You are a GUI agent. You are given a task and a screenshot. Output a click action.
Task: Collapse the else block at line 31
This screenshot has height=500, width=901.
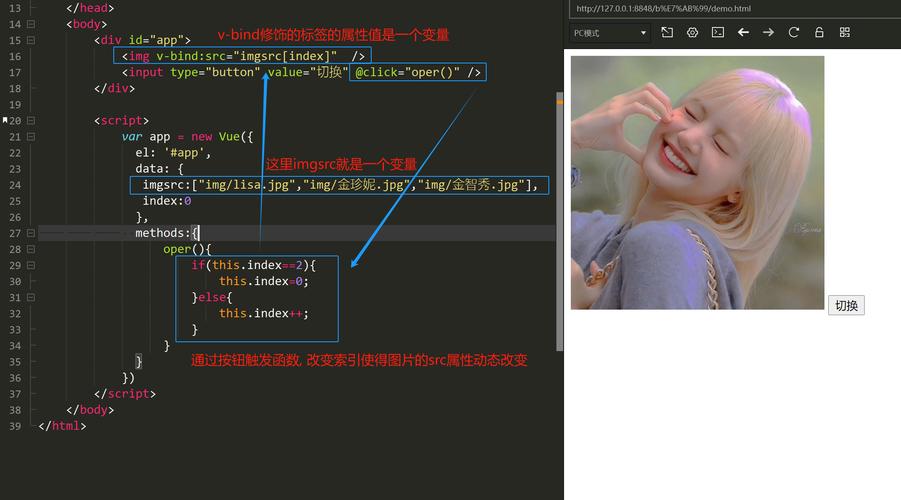(30, 298)
